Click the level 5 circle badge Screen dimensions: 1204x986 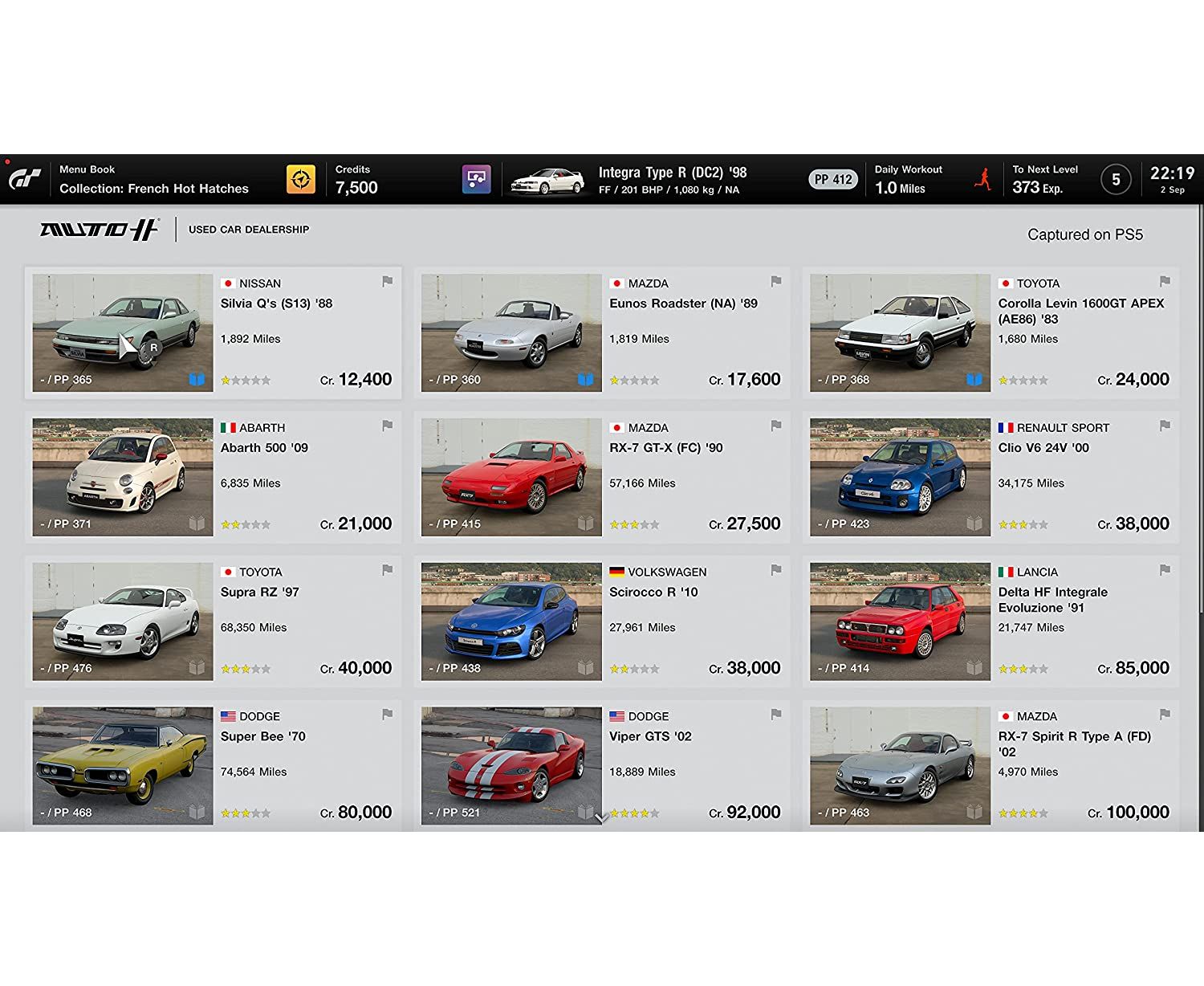[x=1115, y=179]
